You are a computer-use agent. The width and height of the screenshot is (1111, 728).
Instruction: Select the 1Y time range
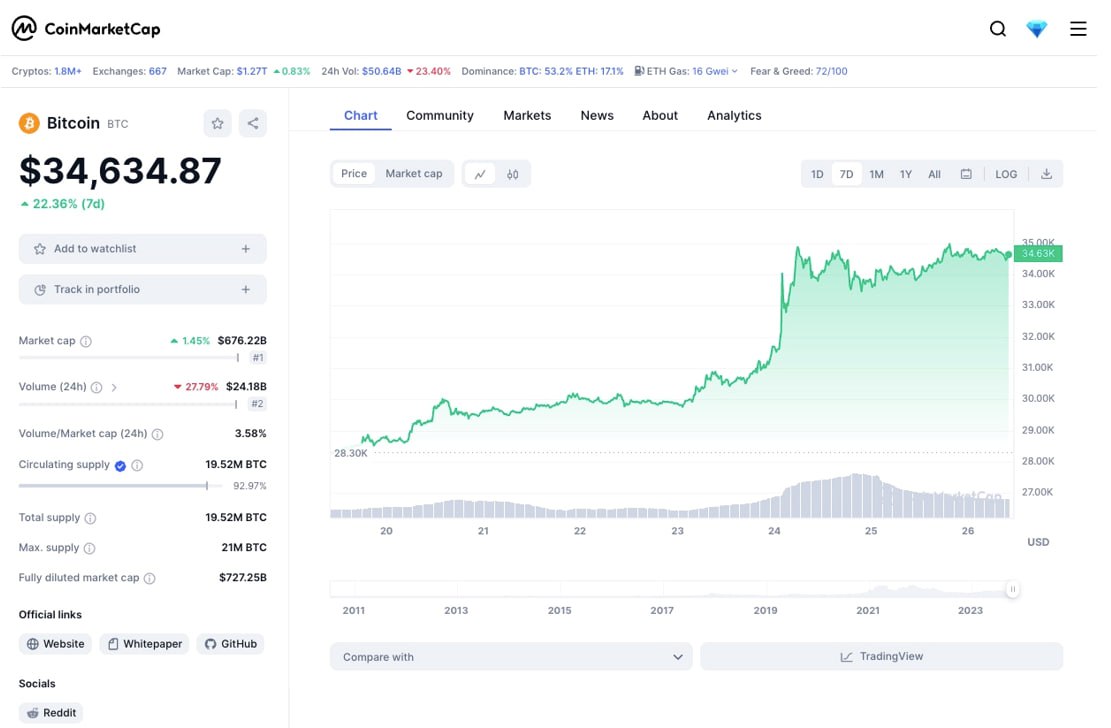pyautogui.click(x=906, y=174)
